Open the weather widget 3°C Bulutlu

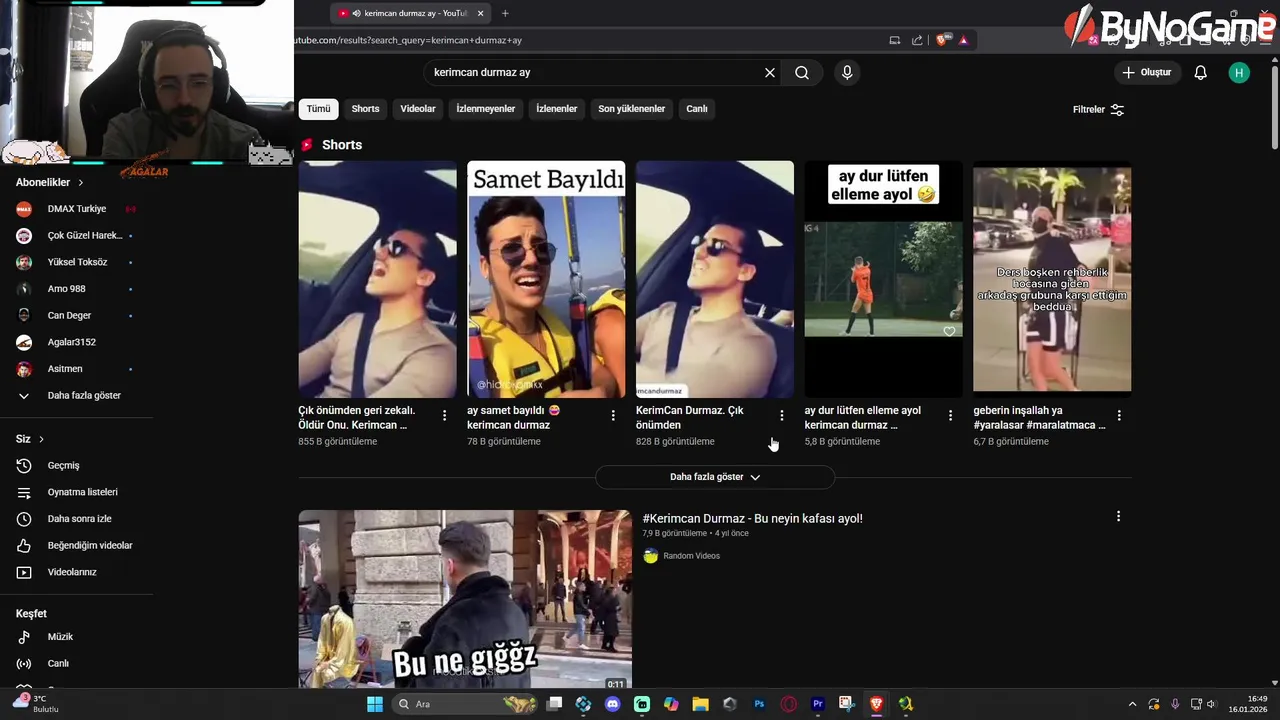[35, 704]
